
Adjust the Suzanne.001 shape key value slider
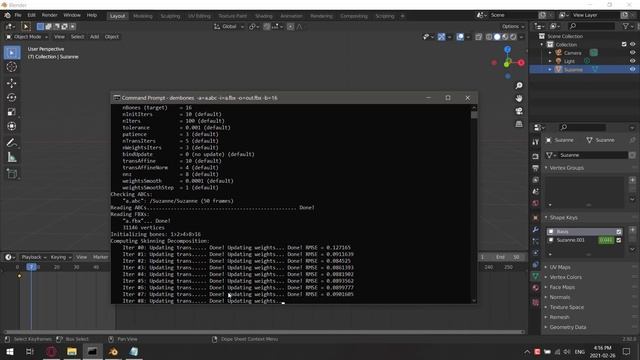click(606, 240)
